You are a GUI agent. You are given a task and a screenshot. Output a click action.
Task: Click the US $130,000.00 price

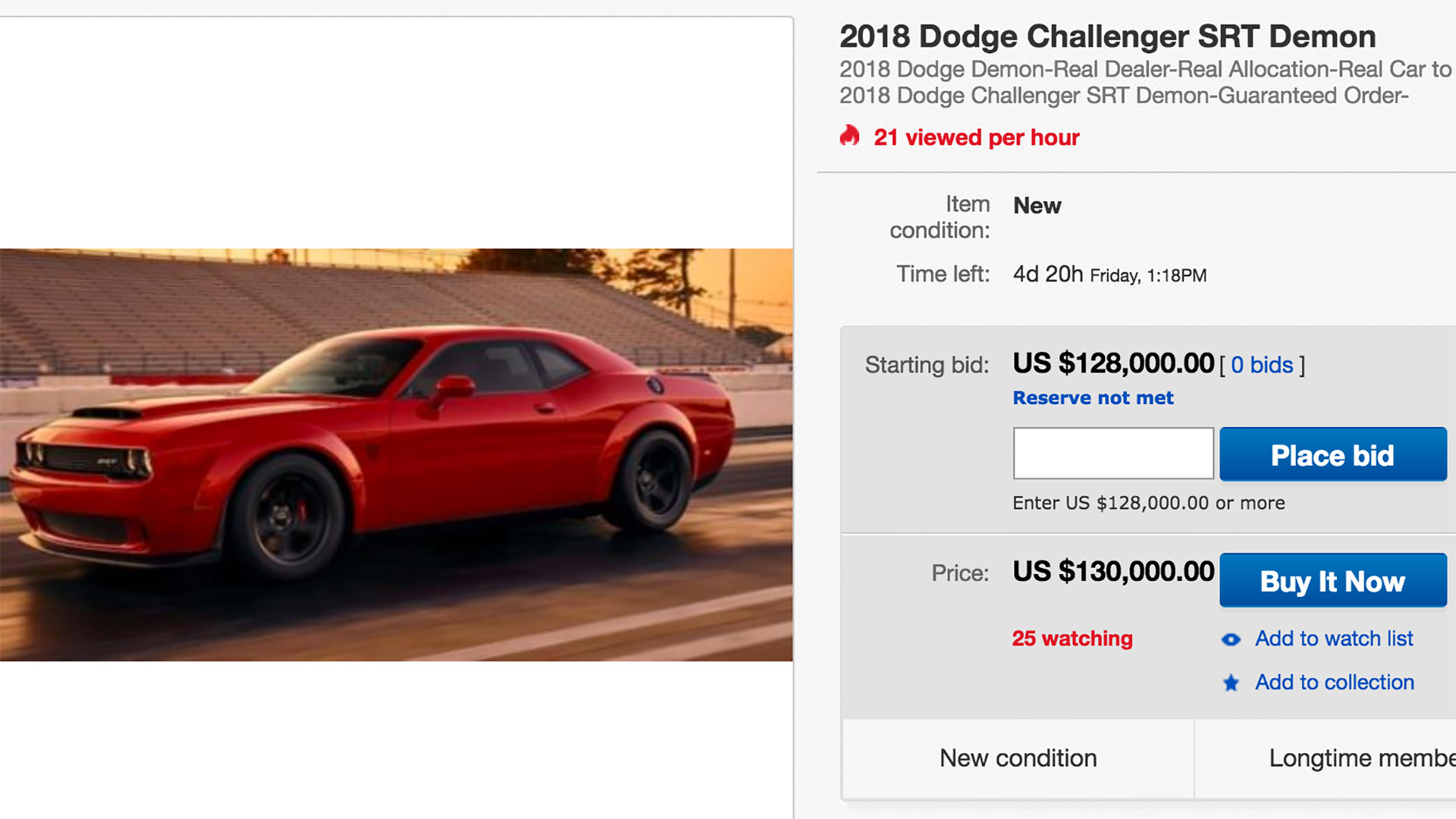(x=1113, y=572)
